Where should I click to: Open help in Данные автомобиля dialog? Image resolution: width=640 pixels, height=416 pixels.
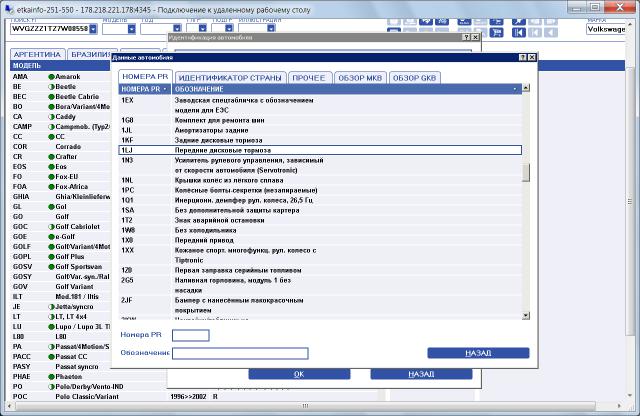(x=522, y=58)
